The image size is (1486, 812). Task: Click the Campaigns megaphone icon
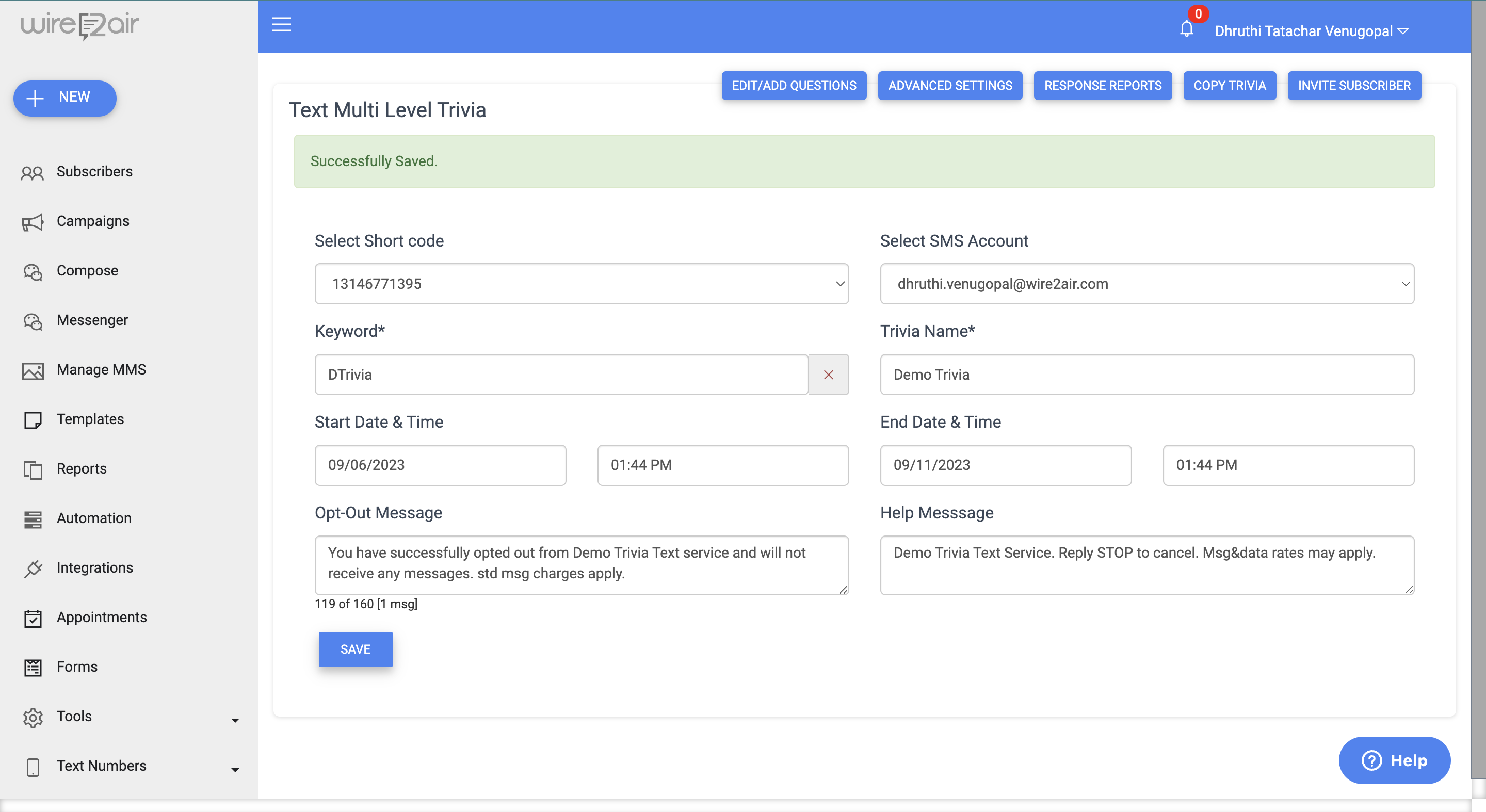(x=33, y=222)
